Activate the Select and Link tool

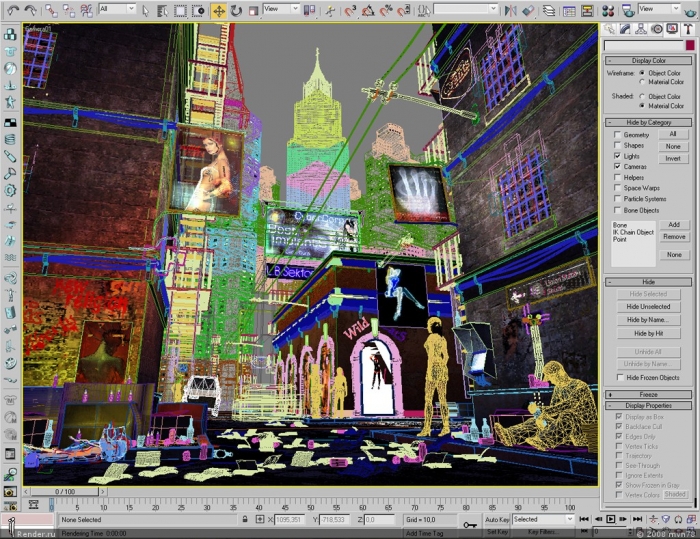point(51,10)
